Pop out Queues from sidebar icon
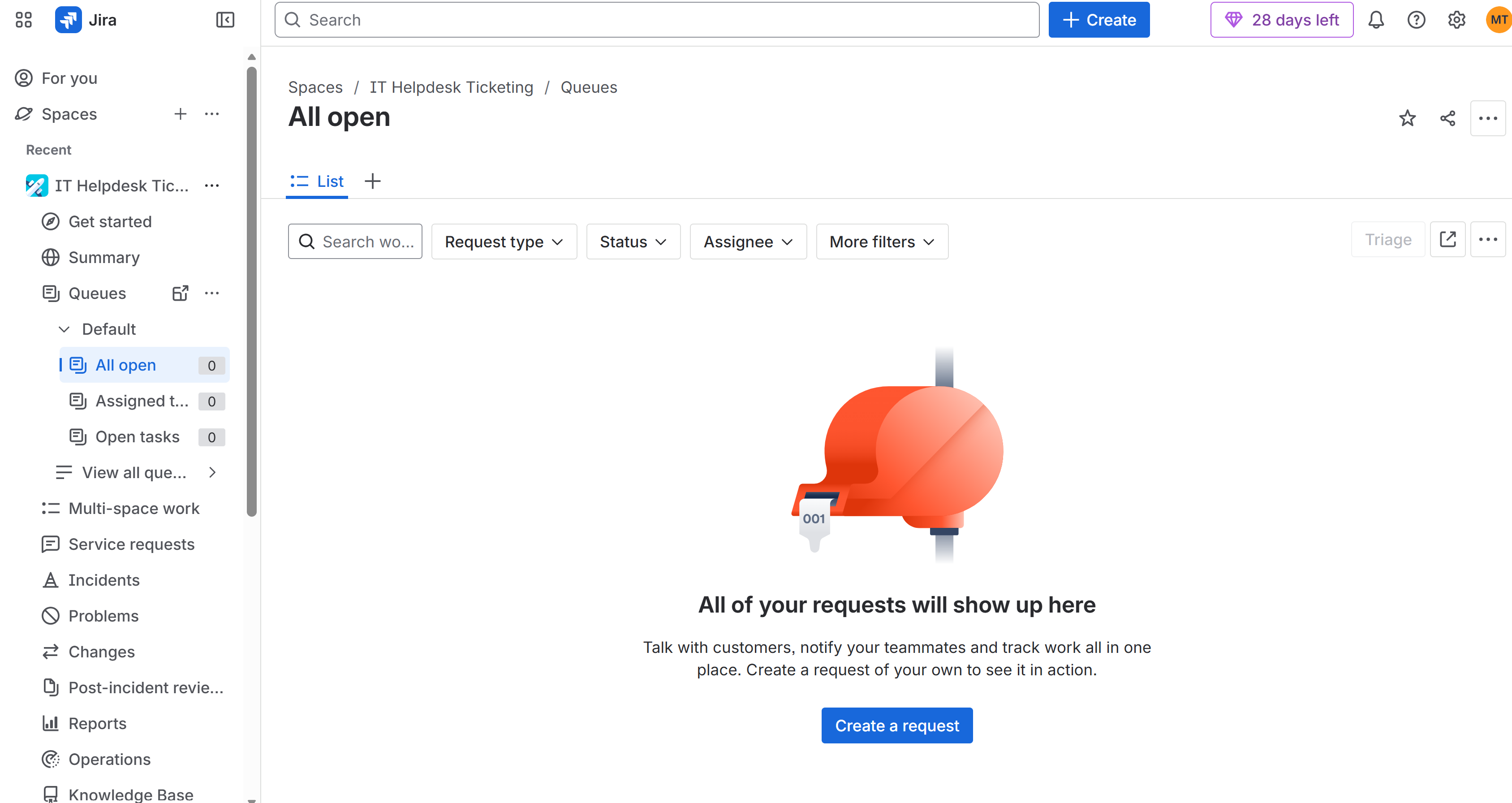This screenshot has width=1512, height=803. click(180, 293)
